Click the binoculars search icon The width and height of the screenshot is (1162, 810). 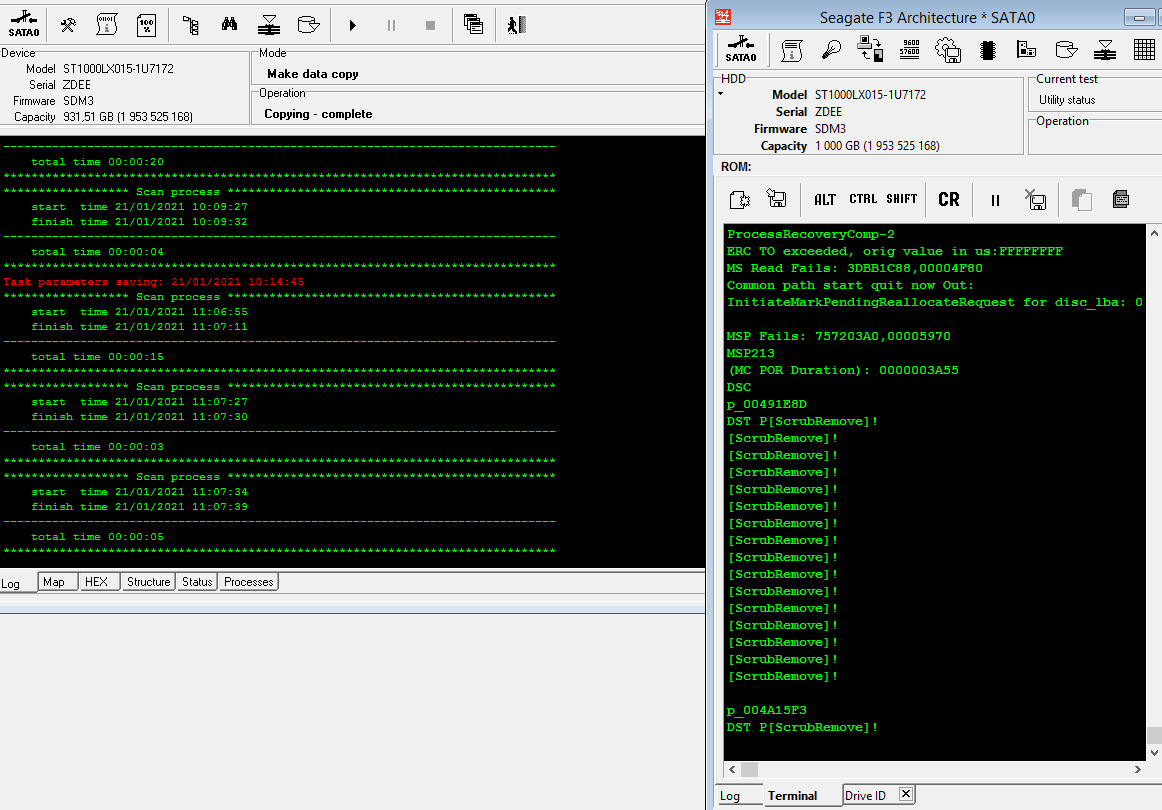[230, 25]
